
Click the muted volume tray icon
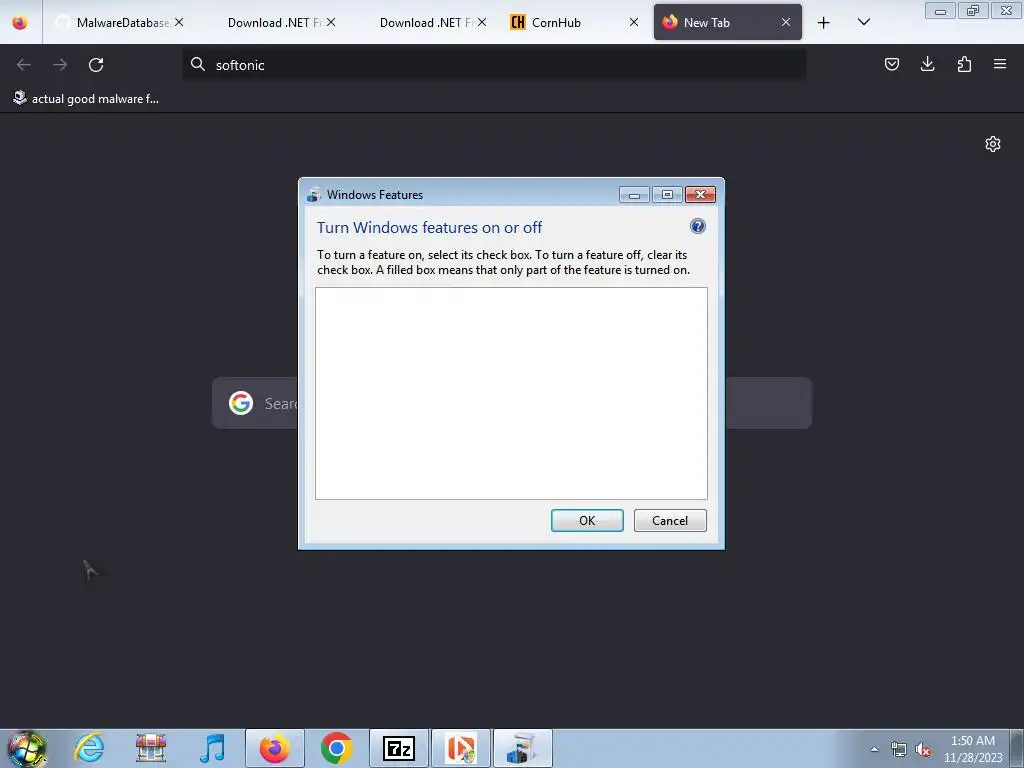tap(923, 749)
